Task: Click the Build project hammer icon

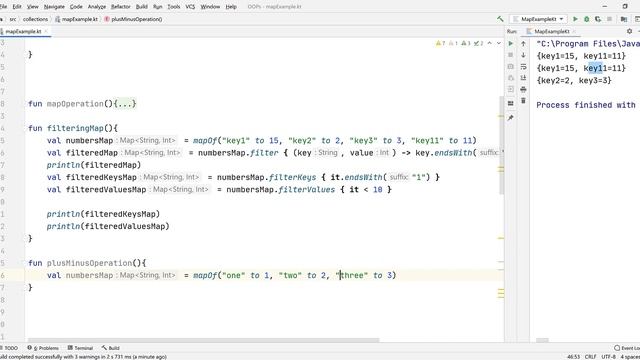Action: coord(500,19)
